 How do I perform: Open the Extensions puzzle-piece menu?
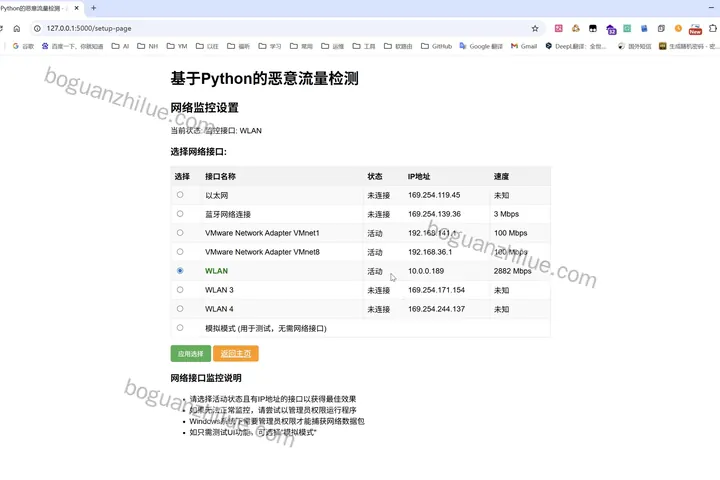point(713,28)
